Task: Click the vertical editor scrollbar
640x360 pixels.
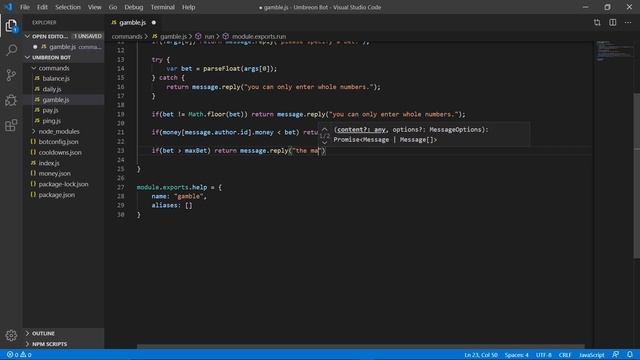Action: (x=636, y=176)
